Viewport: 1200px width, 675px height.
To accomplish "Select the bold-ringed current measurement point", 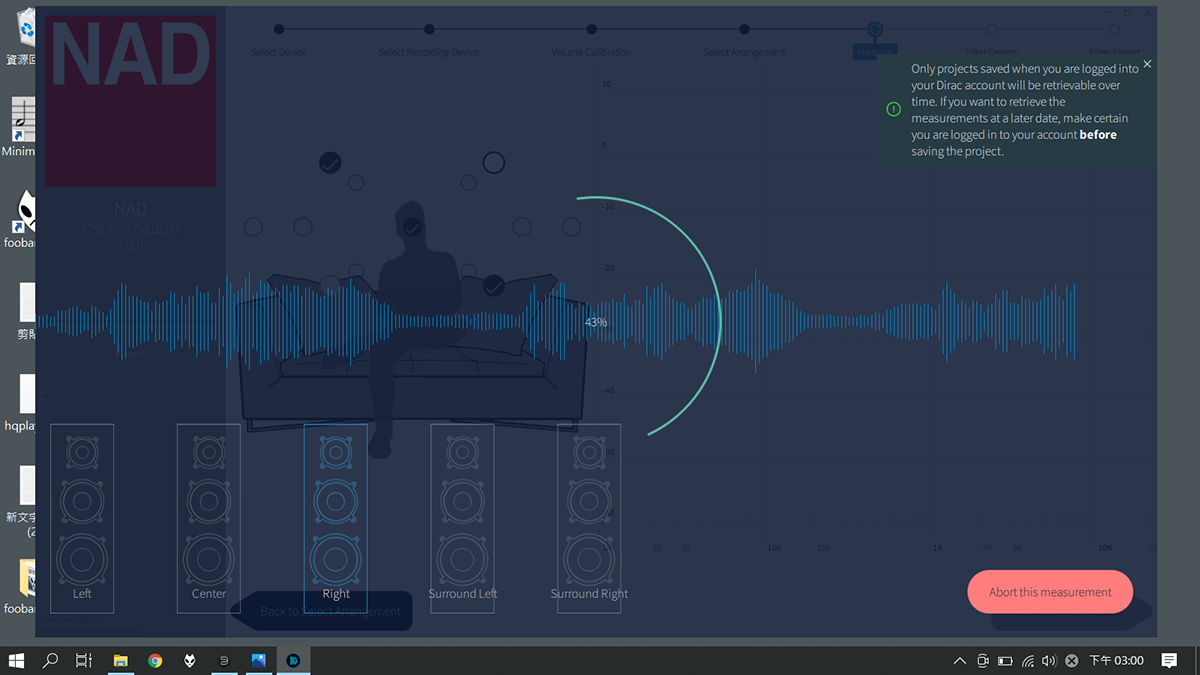I will pos(494,162).
